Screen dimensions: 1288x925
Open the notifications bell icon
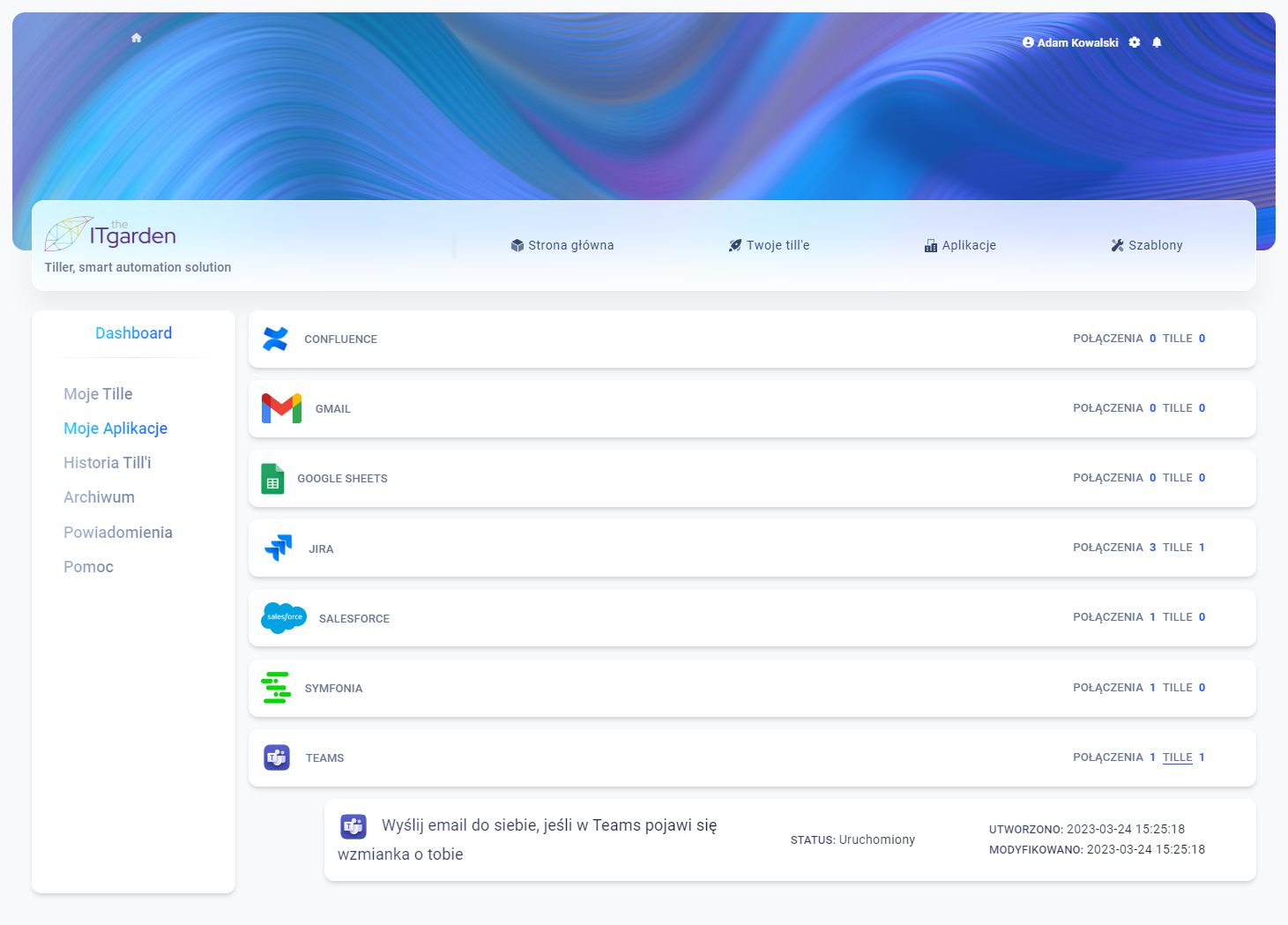tap(1157, 42)
